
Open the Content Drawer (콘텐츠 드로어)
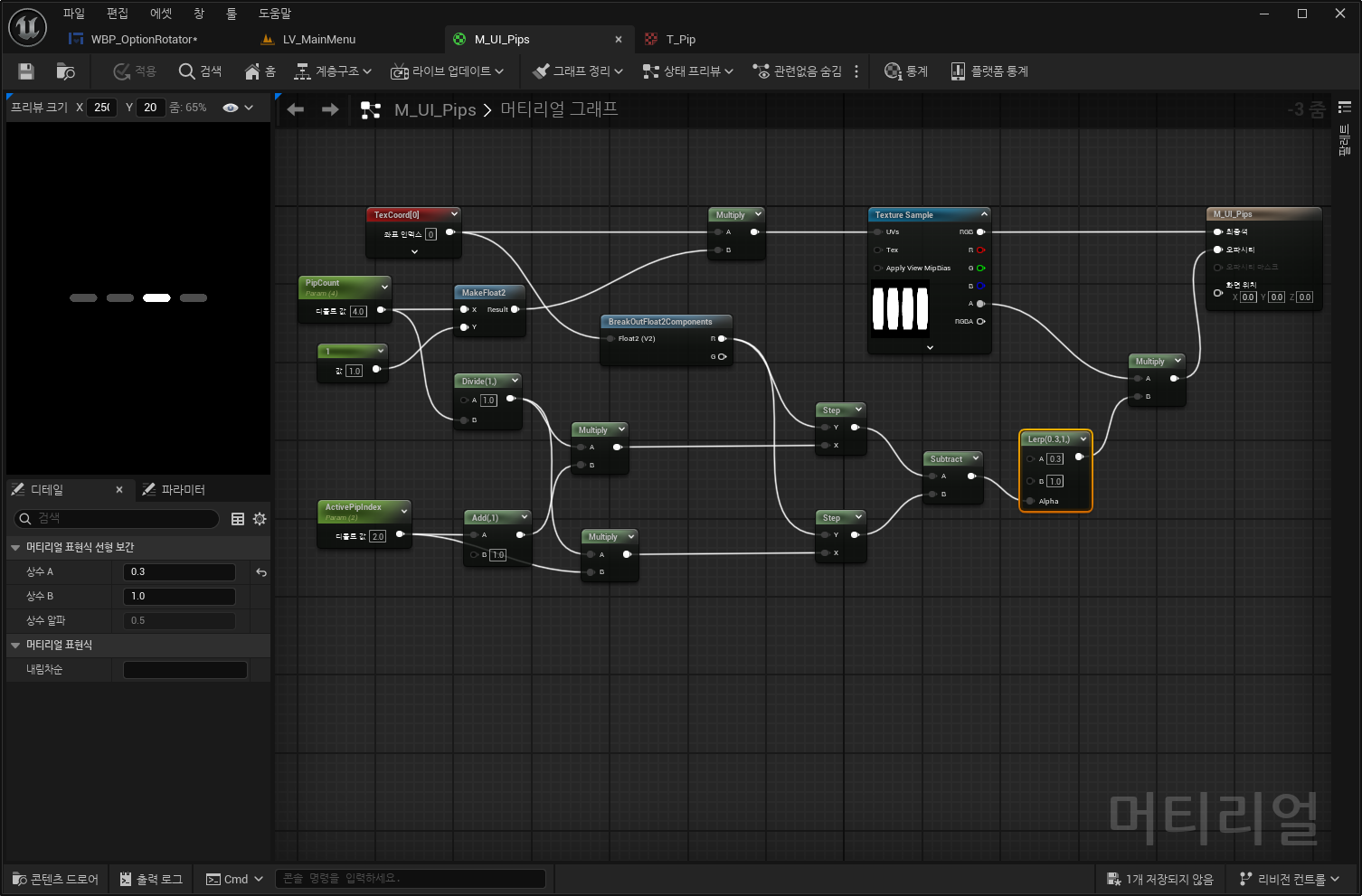(x=56, y=879)
